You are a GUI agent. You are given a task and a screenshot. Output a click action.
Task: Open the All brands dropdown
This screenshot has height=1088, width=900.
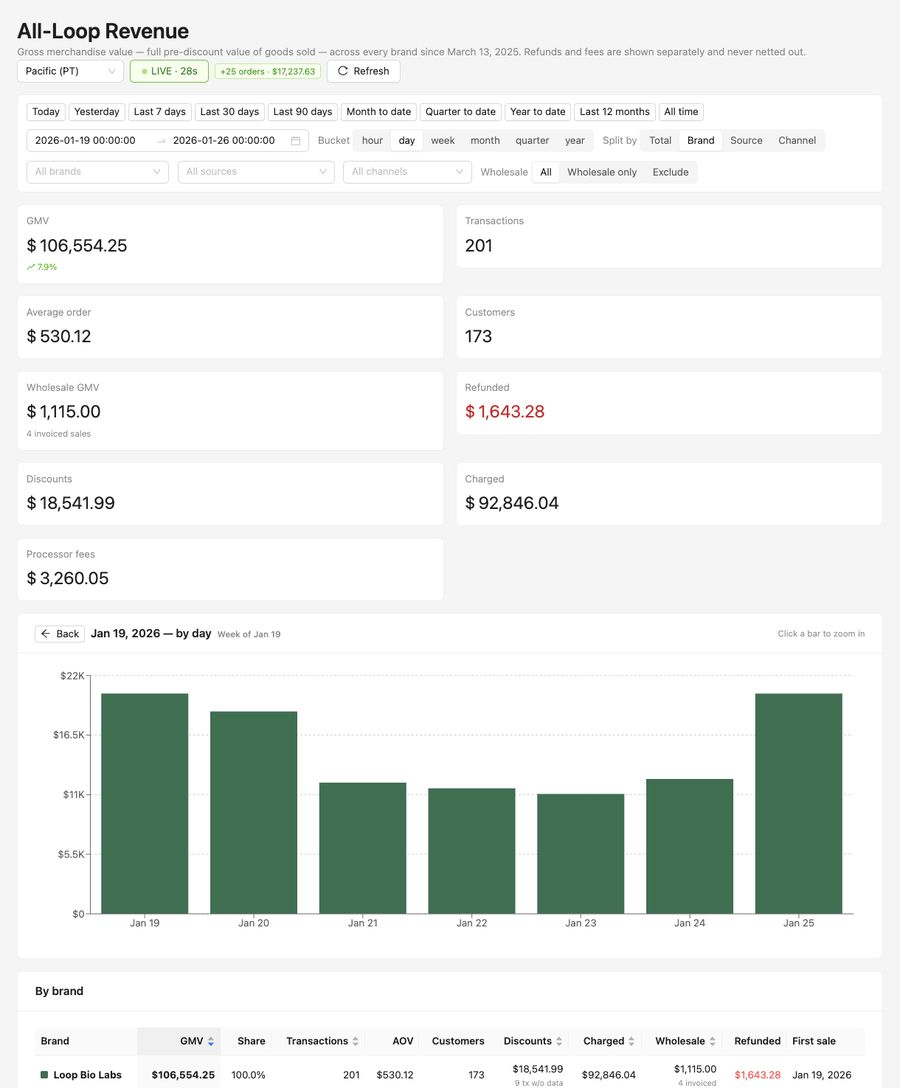tap(97, 172)
